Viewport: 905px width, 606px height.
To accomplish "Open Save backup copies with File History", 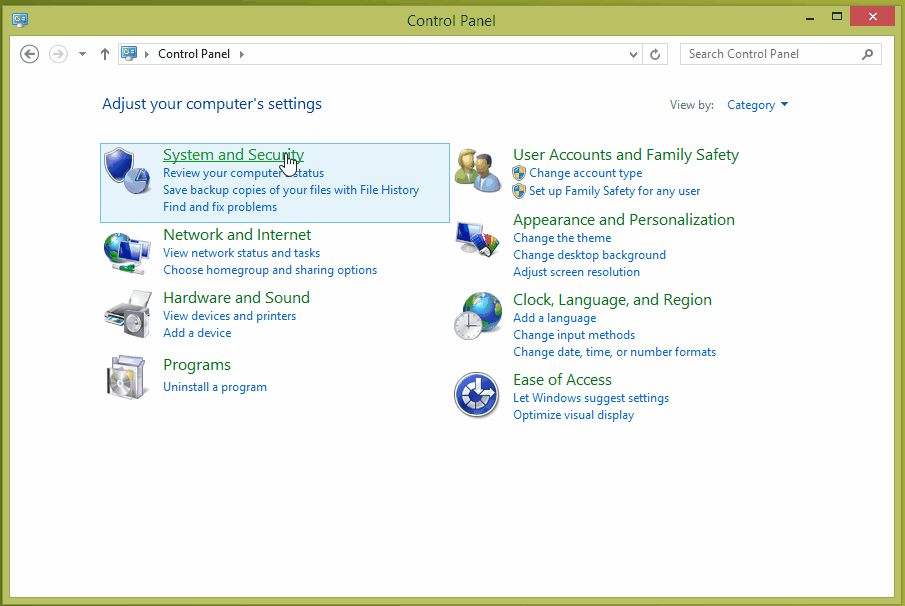I will click(x=291, y=190).
